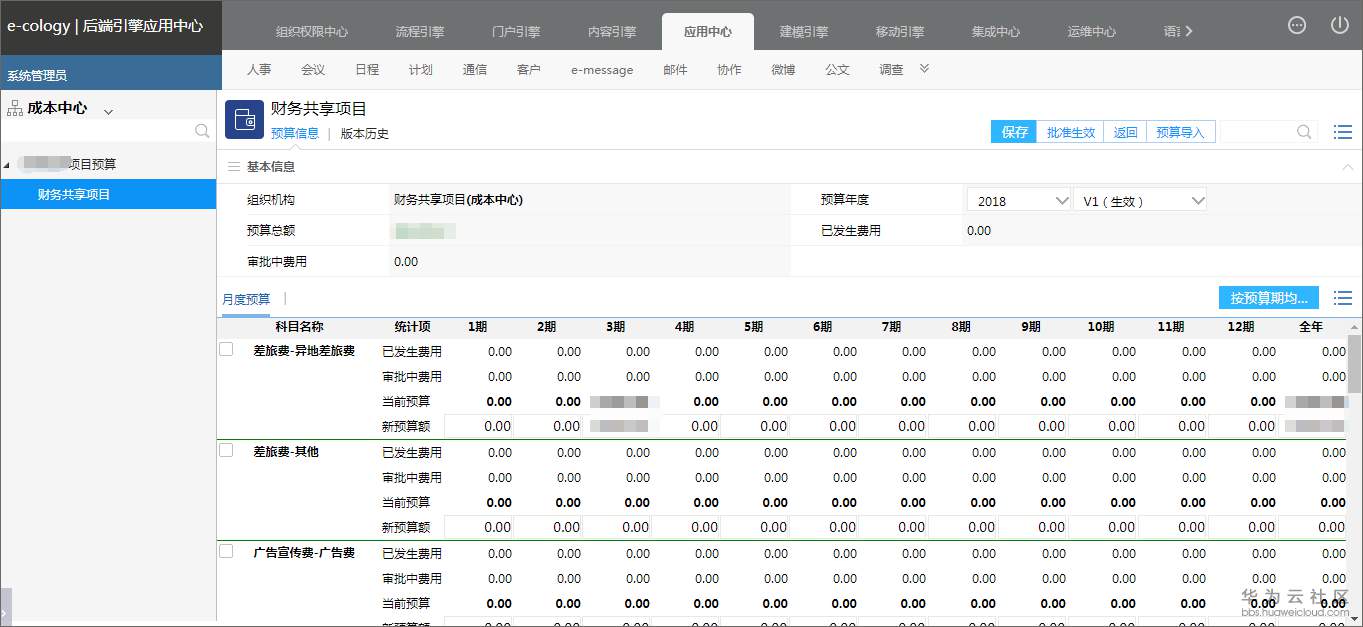Open the 客户 module

click(x=529, y=70)
